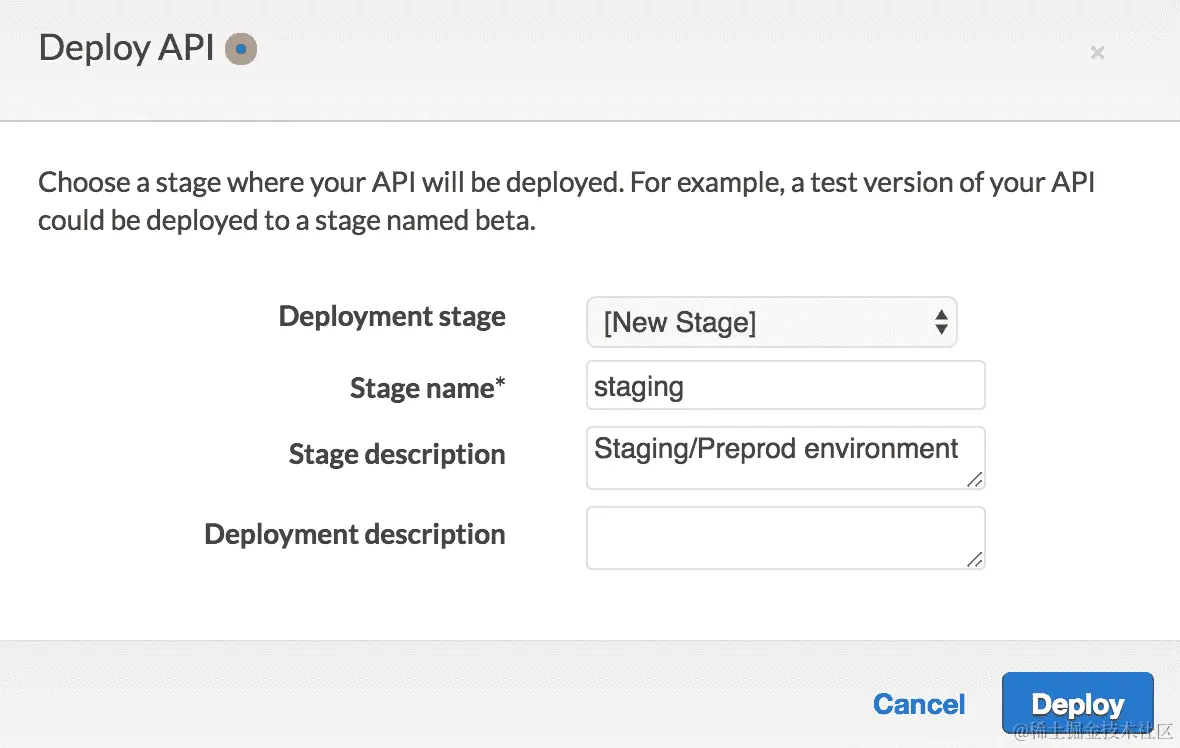The height and width of the screenshot is (748, 1180).
Task: Click the stage instructions paragraph text
Action: pyautogui.click(x=566, y=201)
